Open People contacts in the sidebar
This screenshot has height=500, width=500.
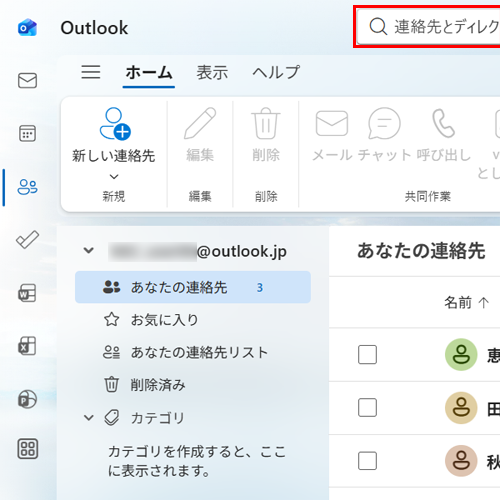coord(27,187)
